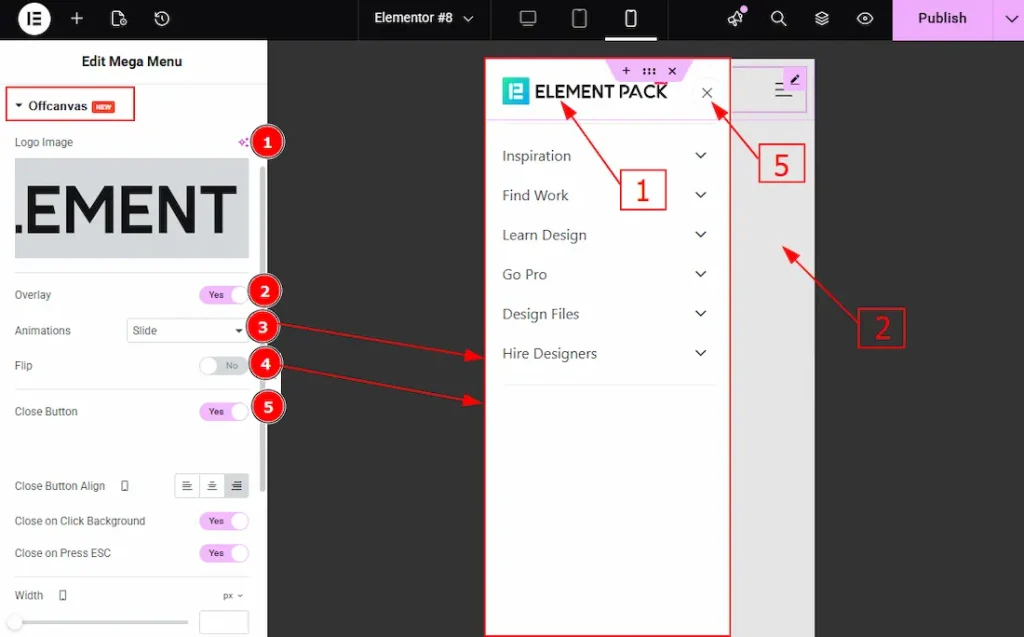Preview changes with the eye icon
1024x637 pixels.
[865, 18]
